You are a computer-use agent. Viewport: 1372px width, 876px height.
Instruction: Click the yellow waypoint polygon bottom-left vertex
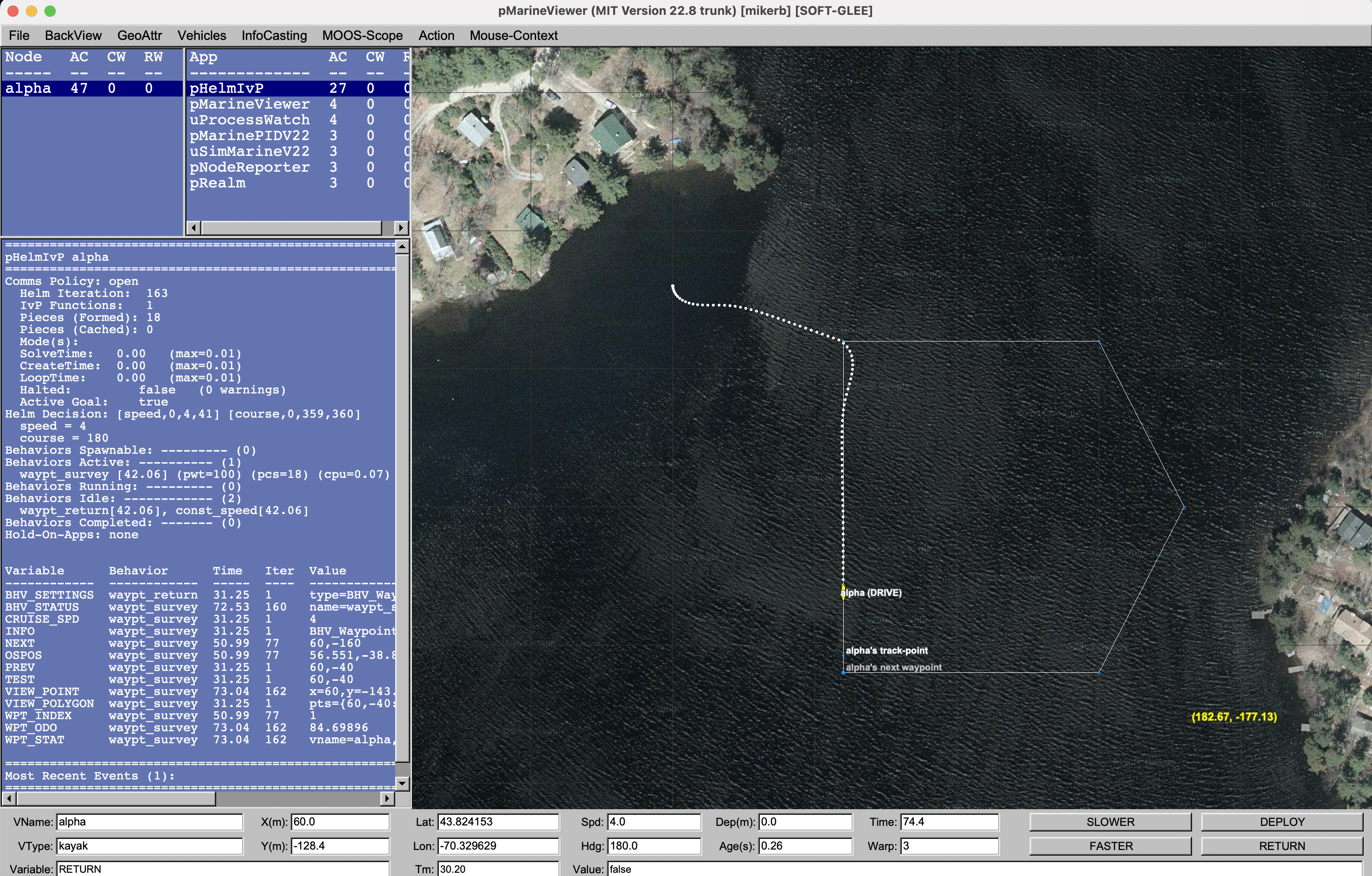843,672
